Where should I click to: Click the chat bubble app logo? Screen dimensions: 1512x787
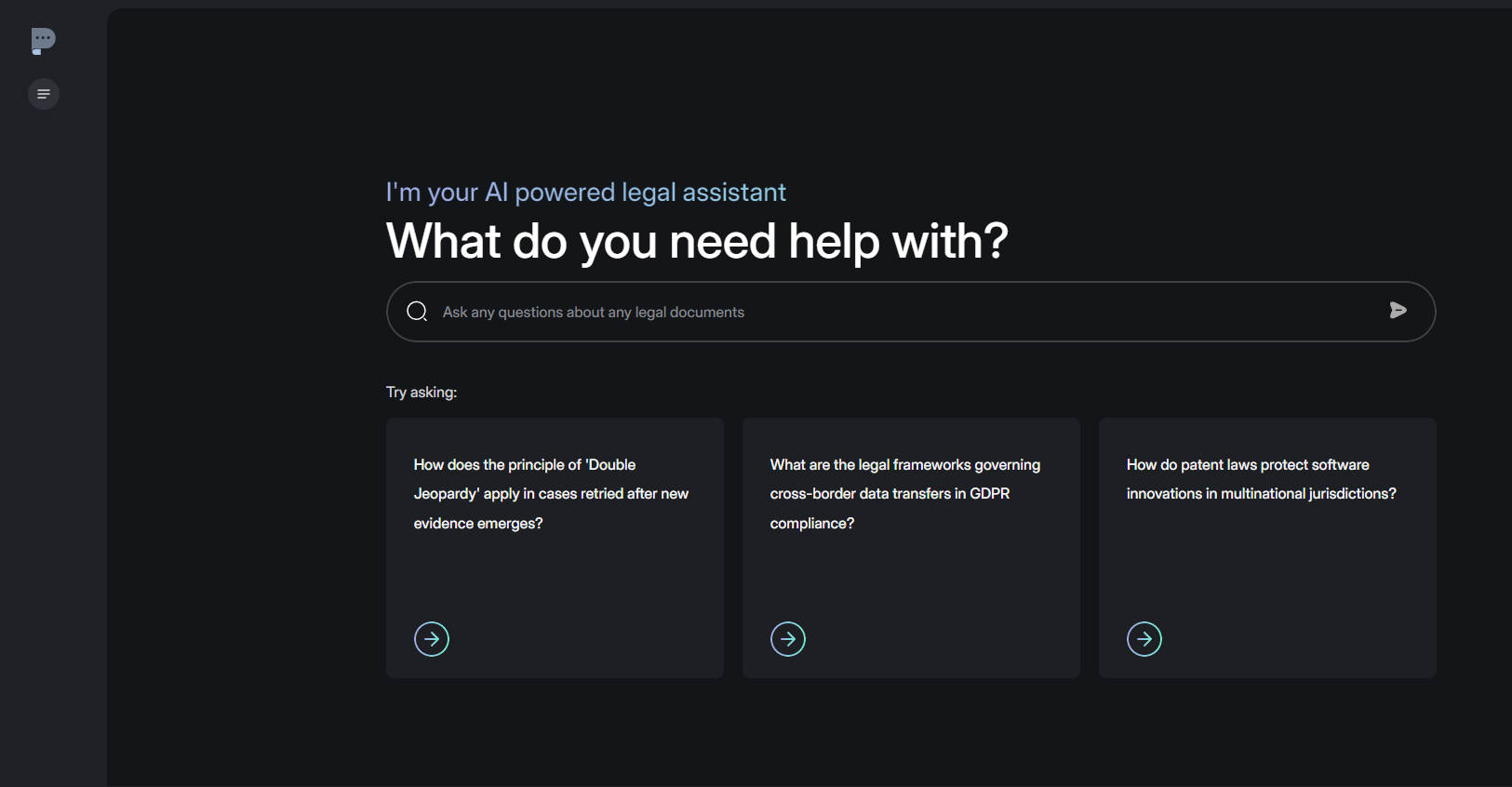pos(43,40)
